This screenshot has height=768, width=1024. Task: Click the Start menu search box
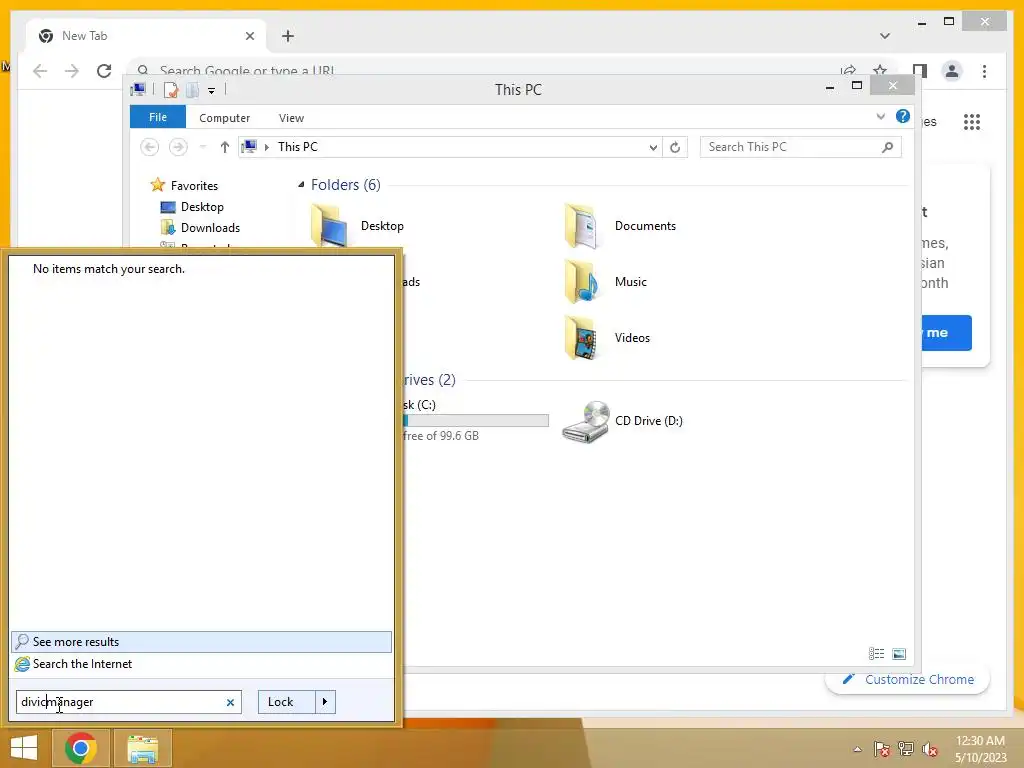[x=128, y=702]
